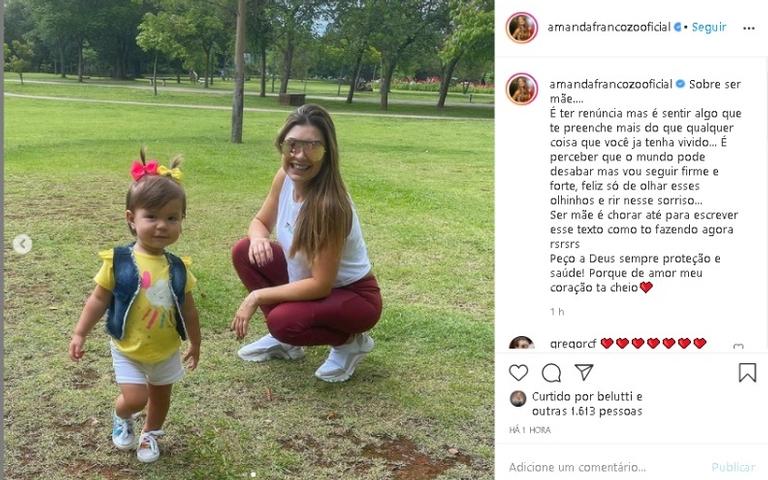Like the gregorcf comment with small heart
Screen dimensions: 768x480
click(739, 346)
